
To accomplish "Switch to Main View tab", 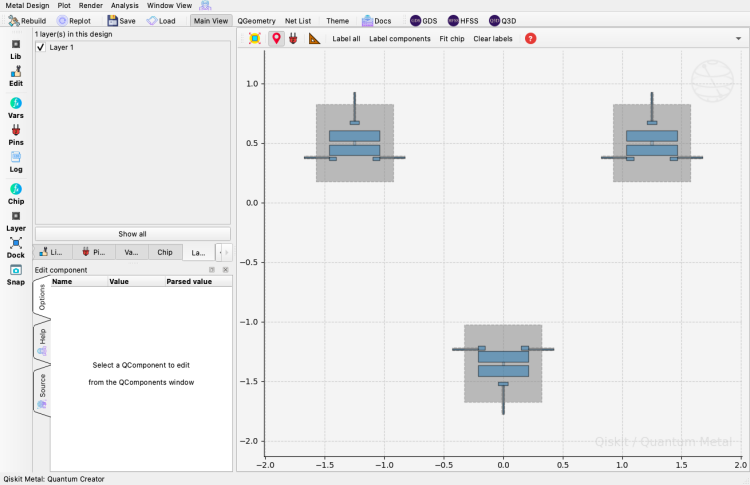I will tap(211, 21).
